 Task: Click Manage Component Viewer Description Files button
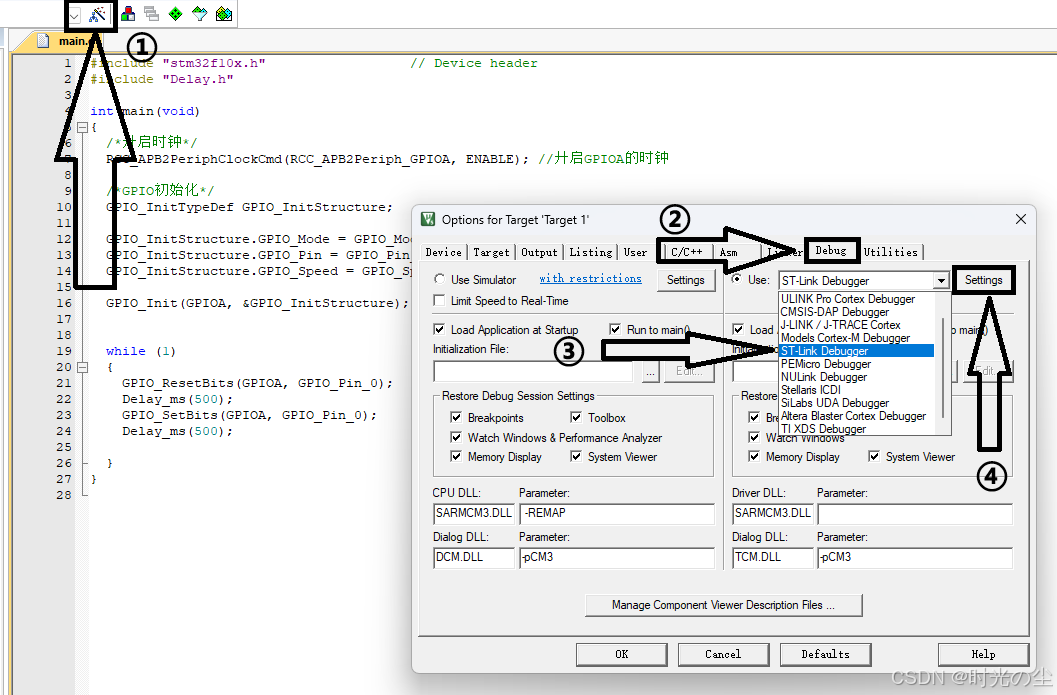click(723, 605)
